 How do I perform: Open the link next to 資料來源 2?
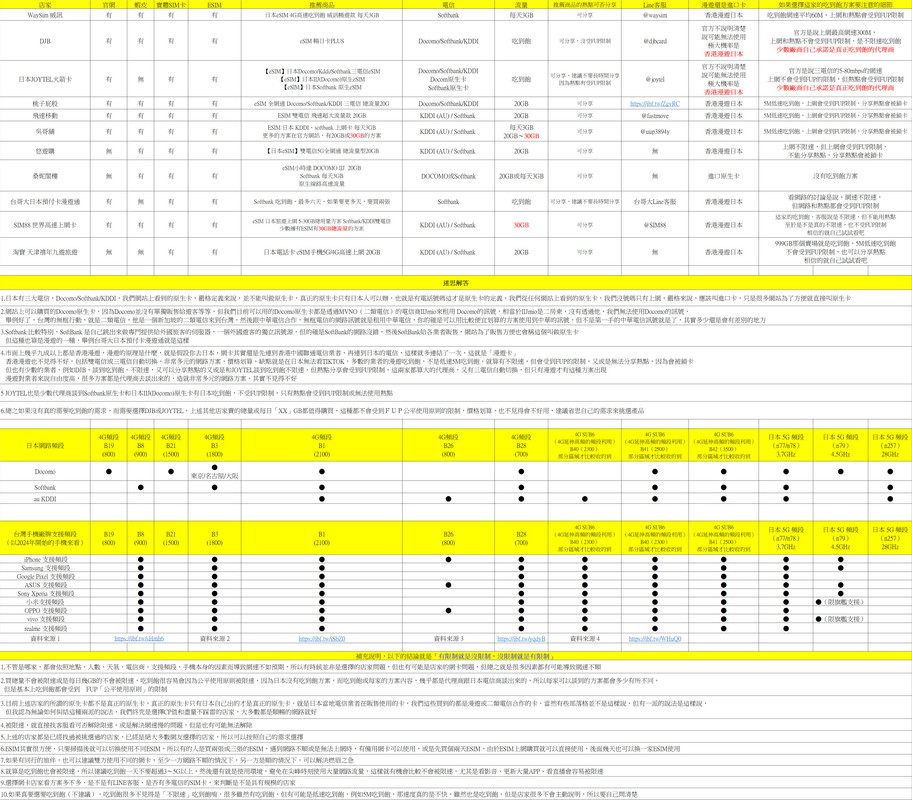322,639
